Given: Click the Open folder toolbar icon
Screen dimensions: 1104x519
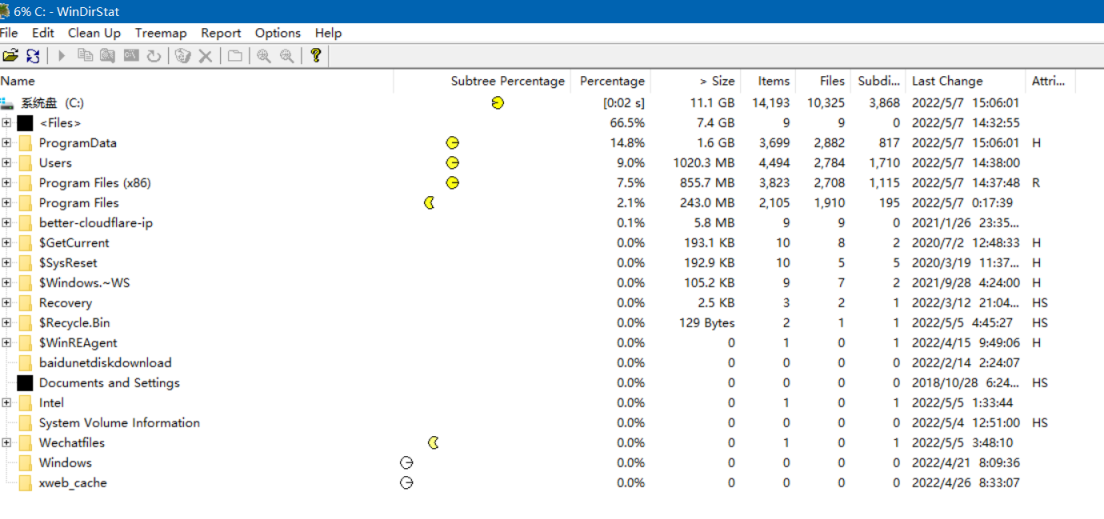Looking at the screenshot, I should [10, 56].
